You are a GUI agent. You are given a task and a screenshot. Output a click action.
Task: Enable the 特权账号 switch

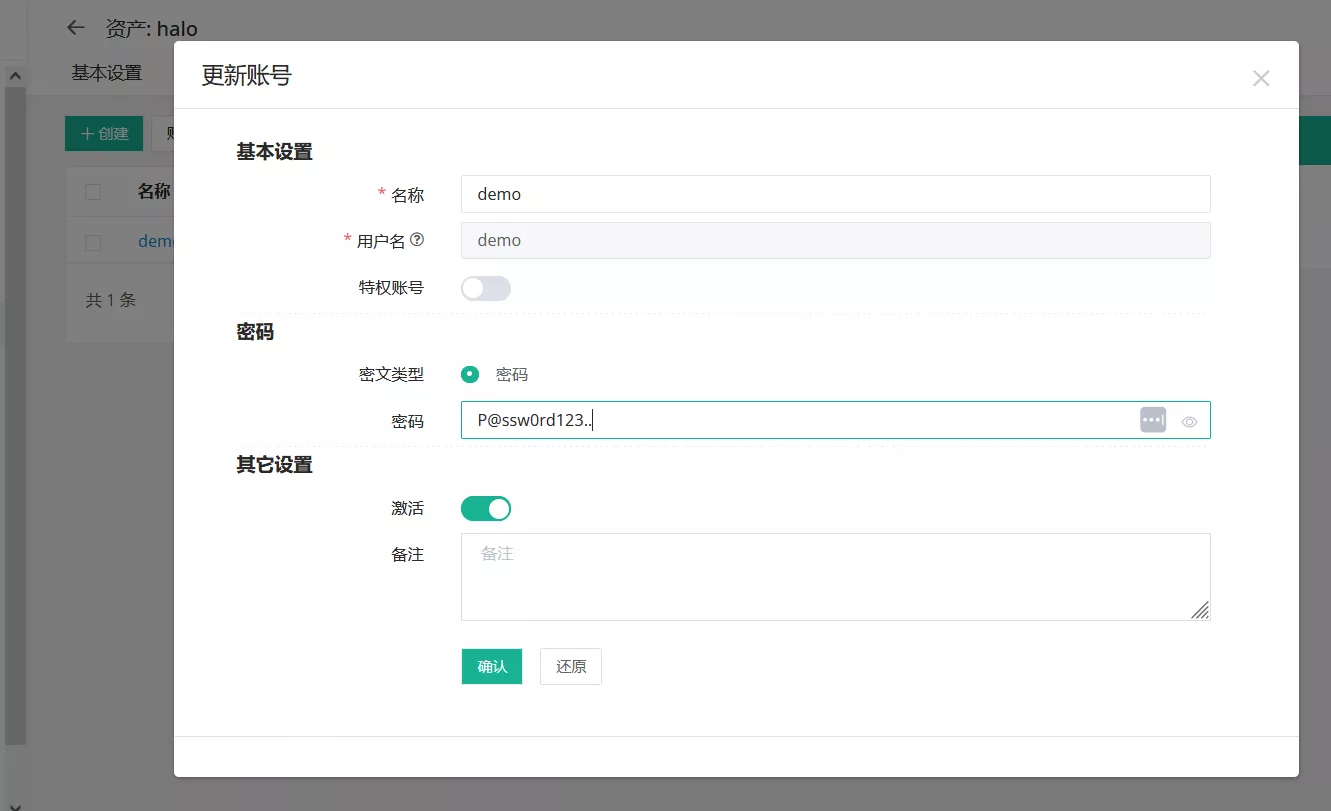[486, 289]
